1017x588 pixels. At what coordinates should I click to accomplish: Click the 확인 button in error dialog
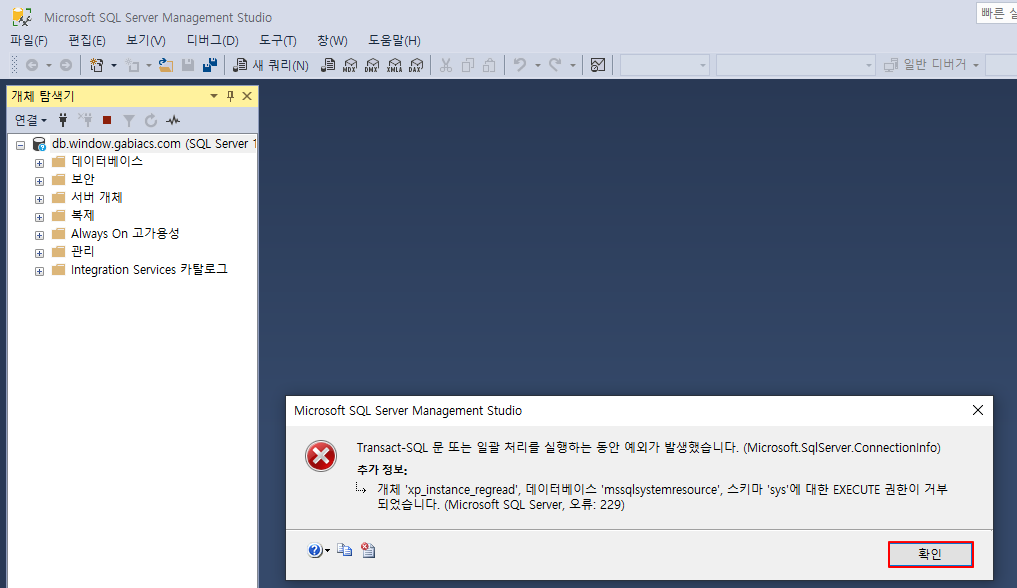[930, 554]
